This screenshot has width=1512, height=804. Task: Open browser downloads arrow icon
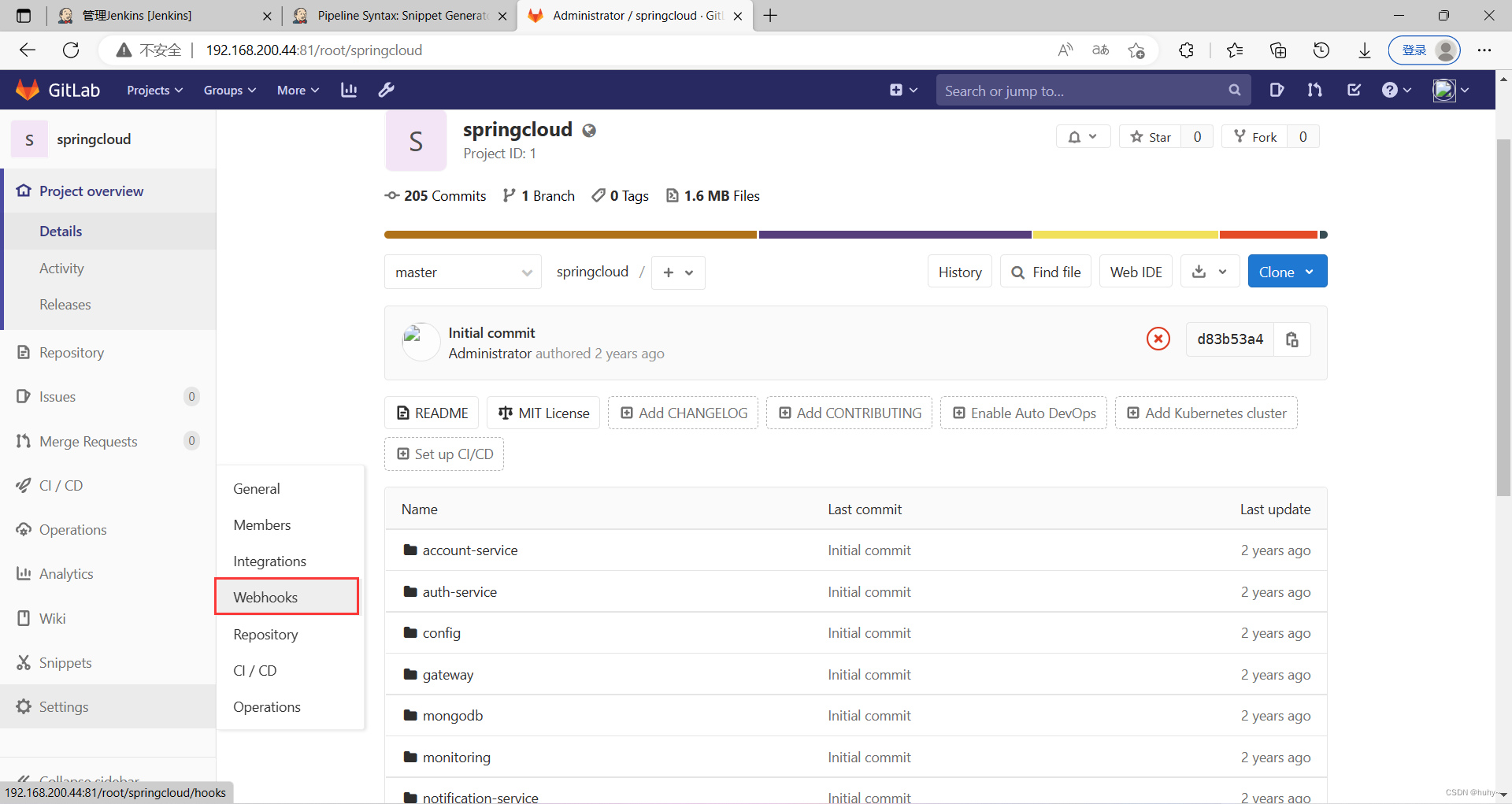pos(1364,50)
